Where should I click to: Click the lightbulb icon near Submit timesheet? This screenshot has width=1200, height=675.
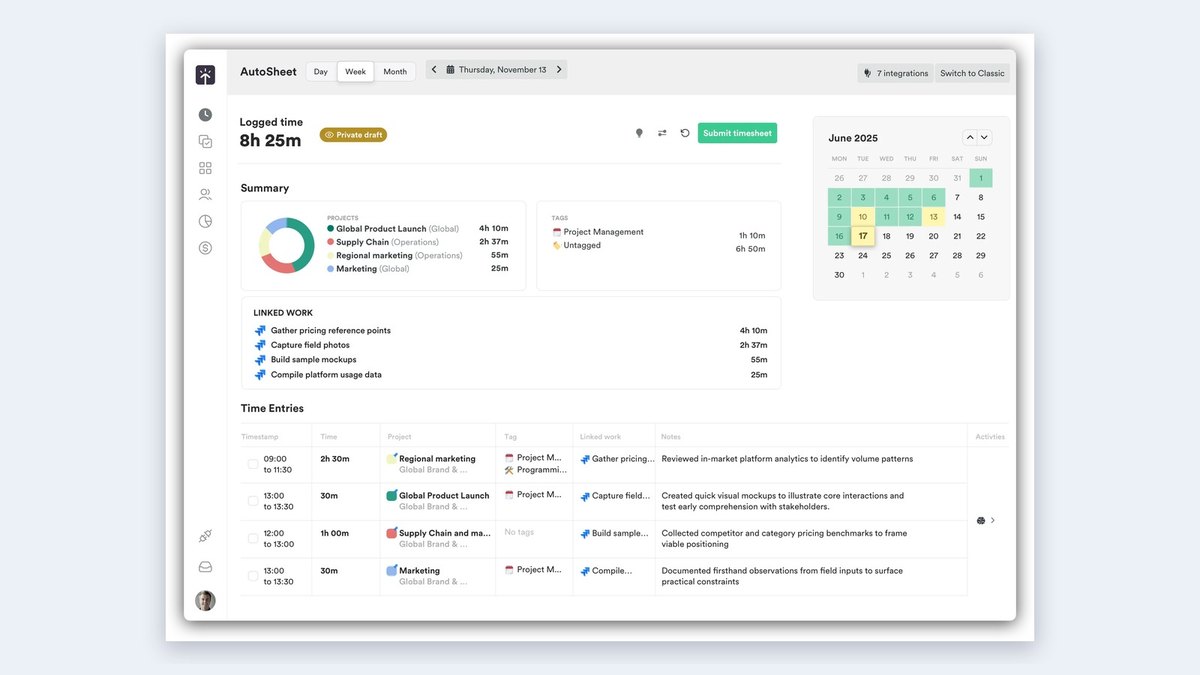coord(639,133)
